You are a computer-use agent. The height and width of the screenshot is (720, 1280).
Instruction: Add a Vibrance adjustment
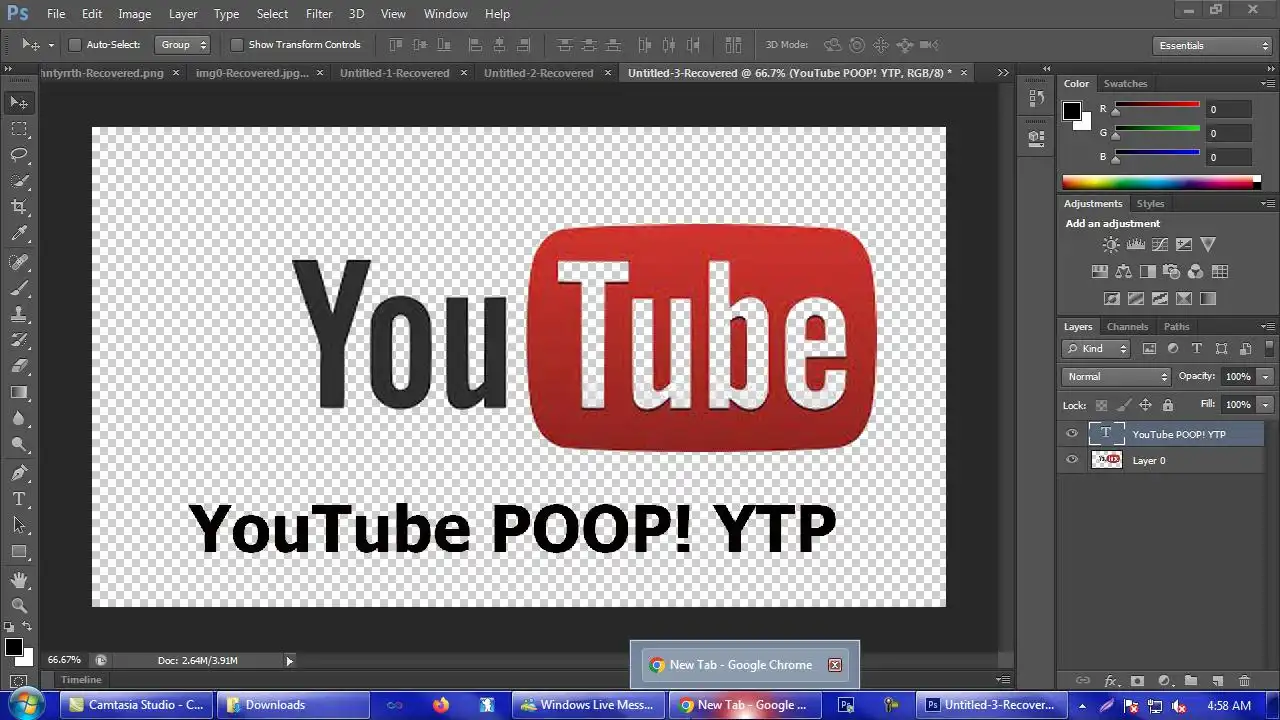pos(1208,244)
